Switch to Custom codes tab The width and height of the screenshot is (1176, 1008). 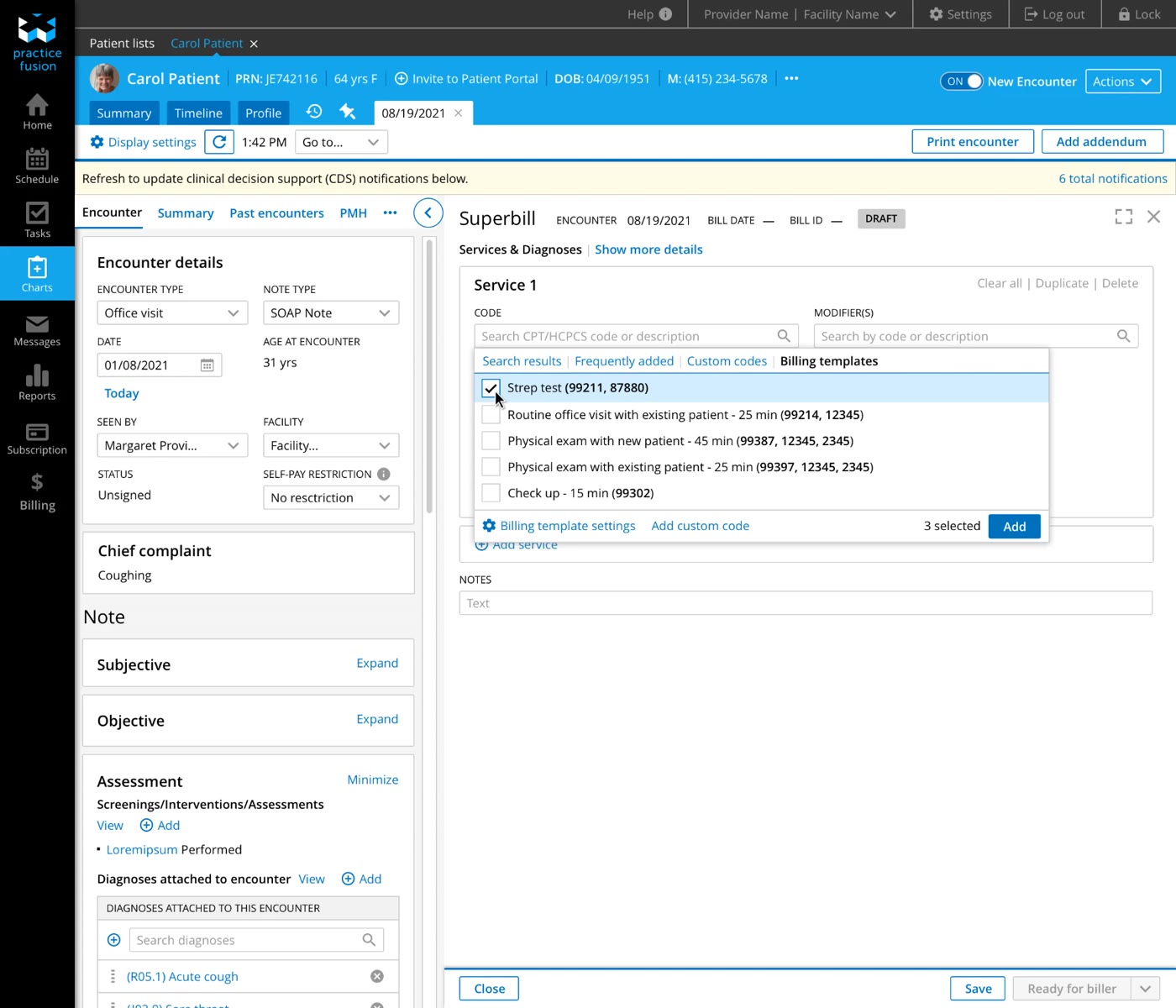point(727,361)
